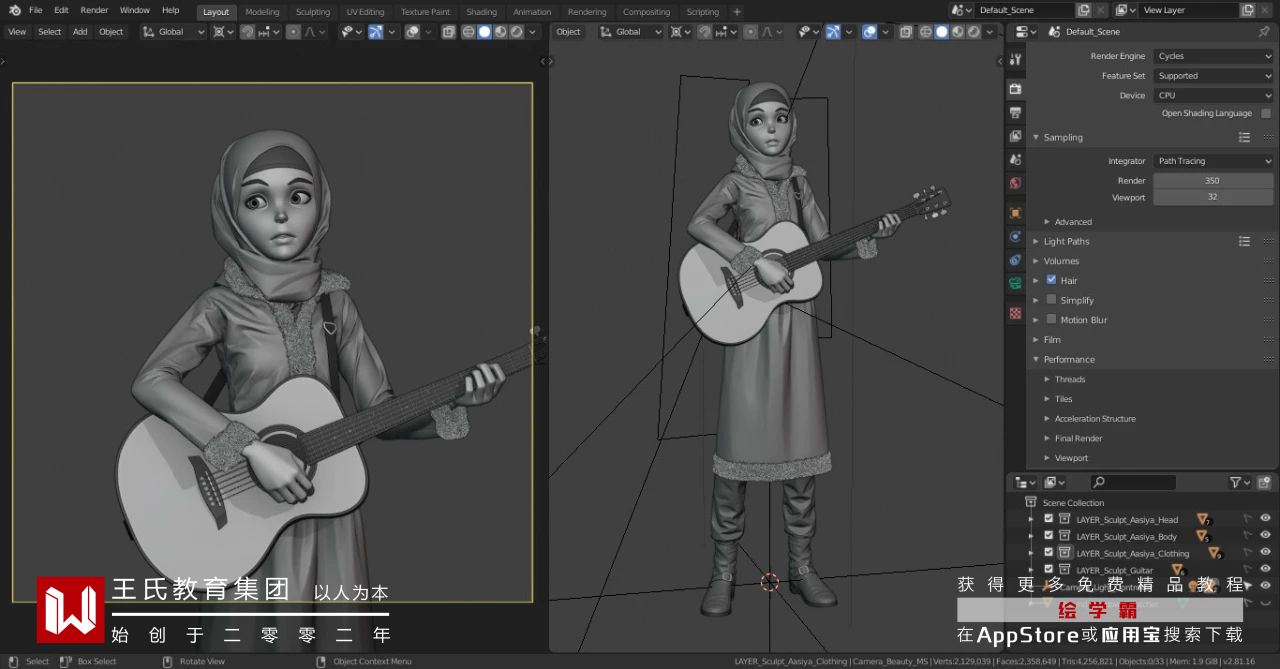
Task: Toggle X-ray mode in right viewport
Action: point(905,32)
